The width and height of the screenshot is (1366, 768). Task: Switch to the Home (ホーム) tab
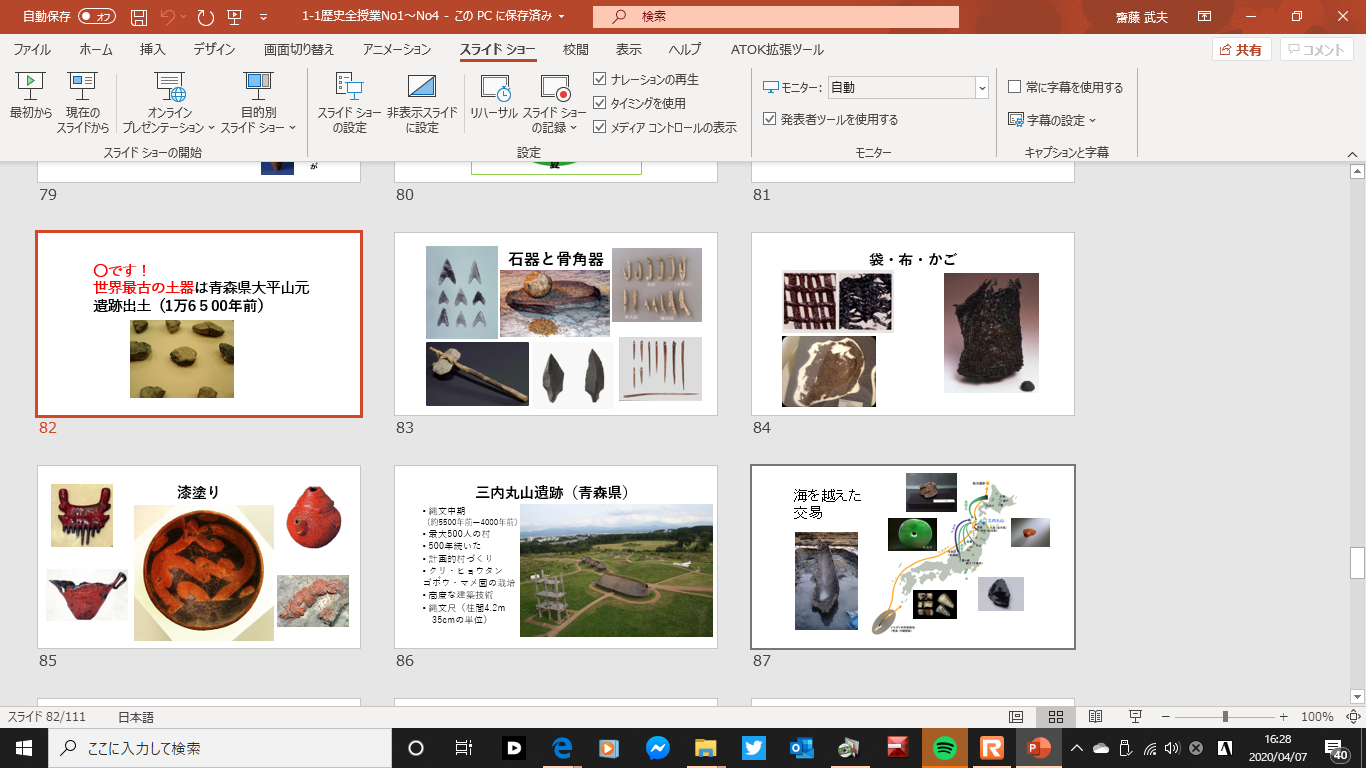[x=96, y=50]
